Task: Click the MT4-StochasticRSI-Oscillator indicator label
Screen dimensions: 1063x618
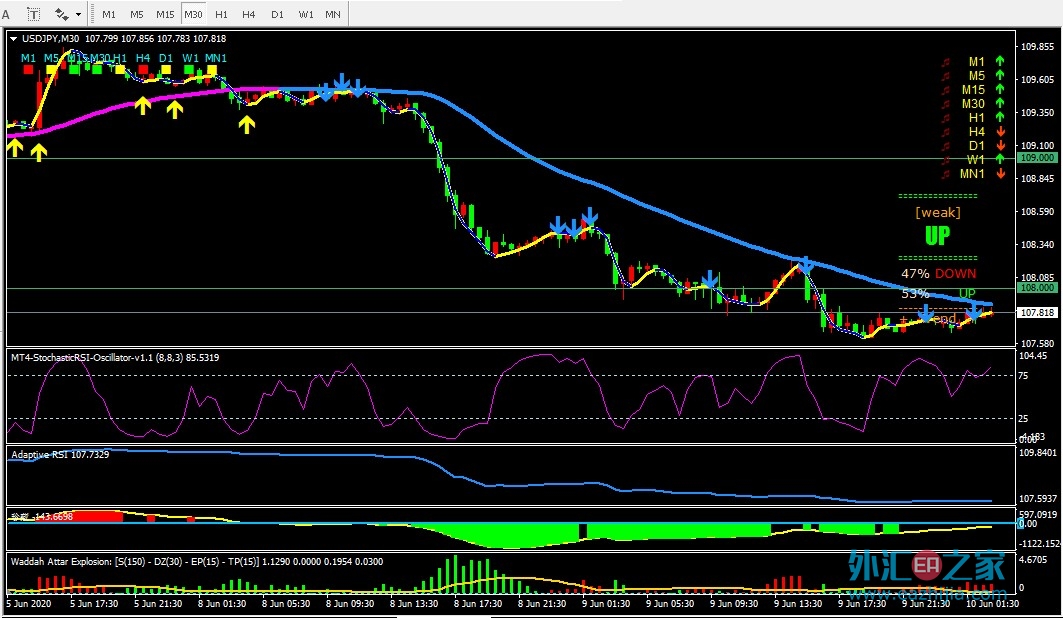Action: (x=115, y=357)
